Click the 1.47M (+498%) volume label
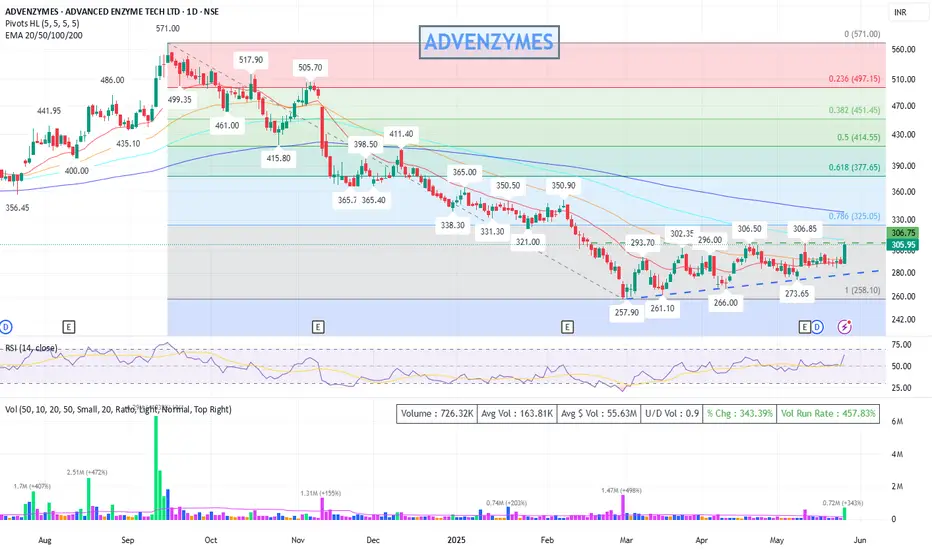Screen dimensions: 932x550 coord(622,491)
